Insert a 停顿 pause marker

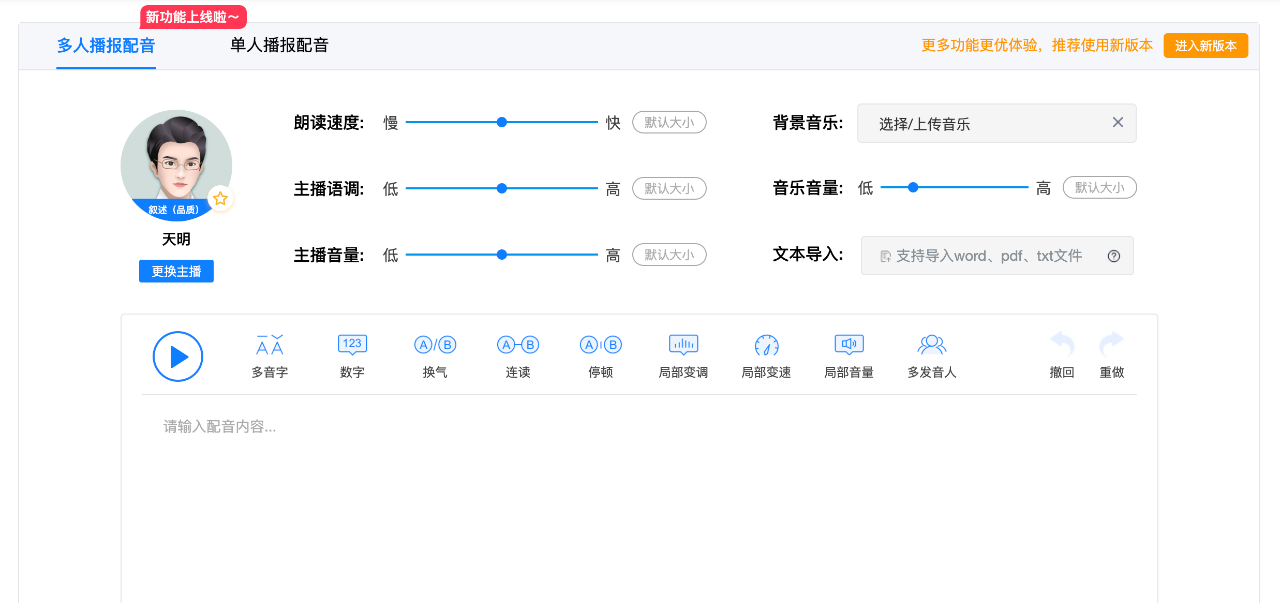[x=600, y=355]
